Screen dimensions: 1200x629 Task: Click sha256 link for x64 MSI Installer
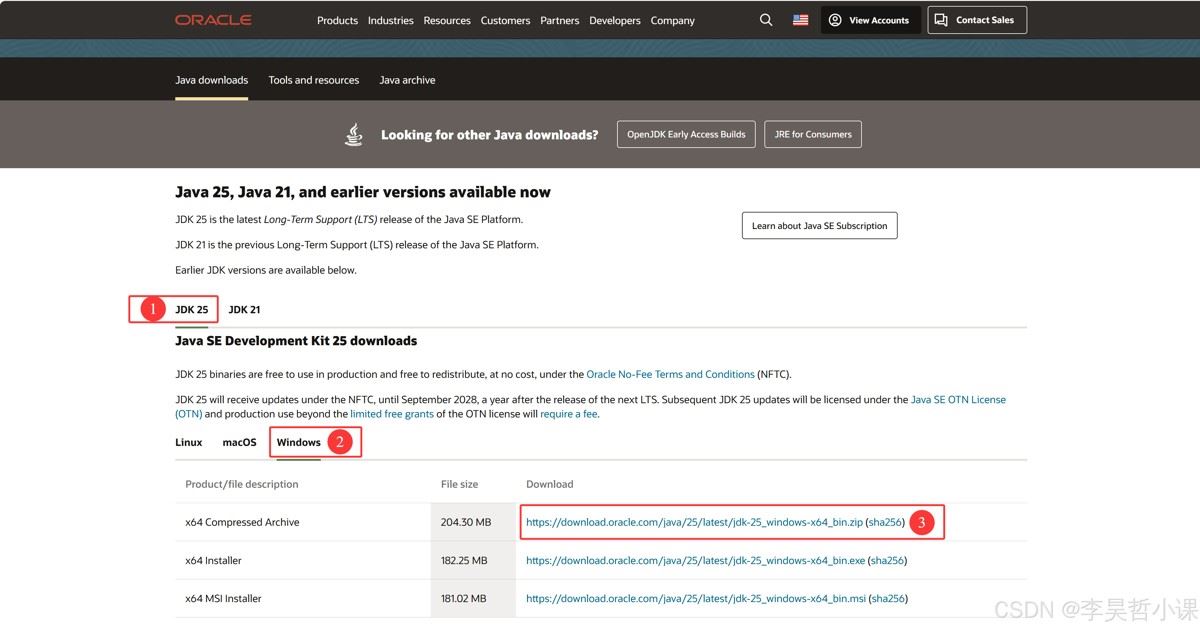click(x=887, y=599)
